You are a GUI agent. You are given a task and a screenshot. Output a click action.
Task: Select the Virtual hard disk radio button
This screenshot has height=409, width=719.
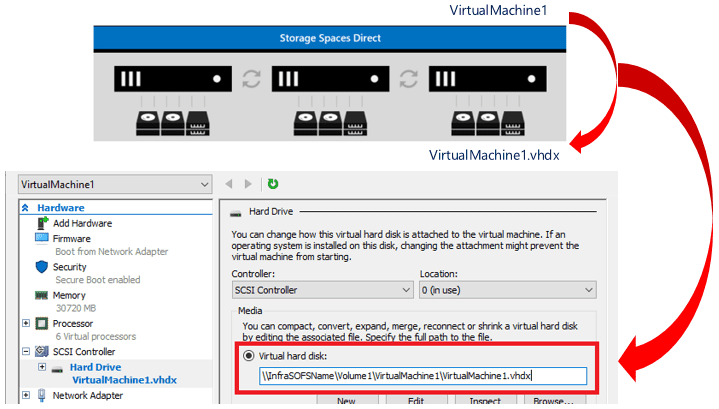248,355
